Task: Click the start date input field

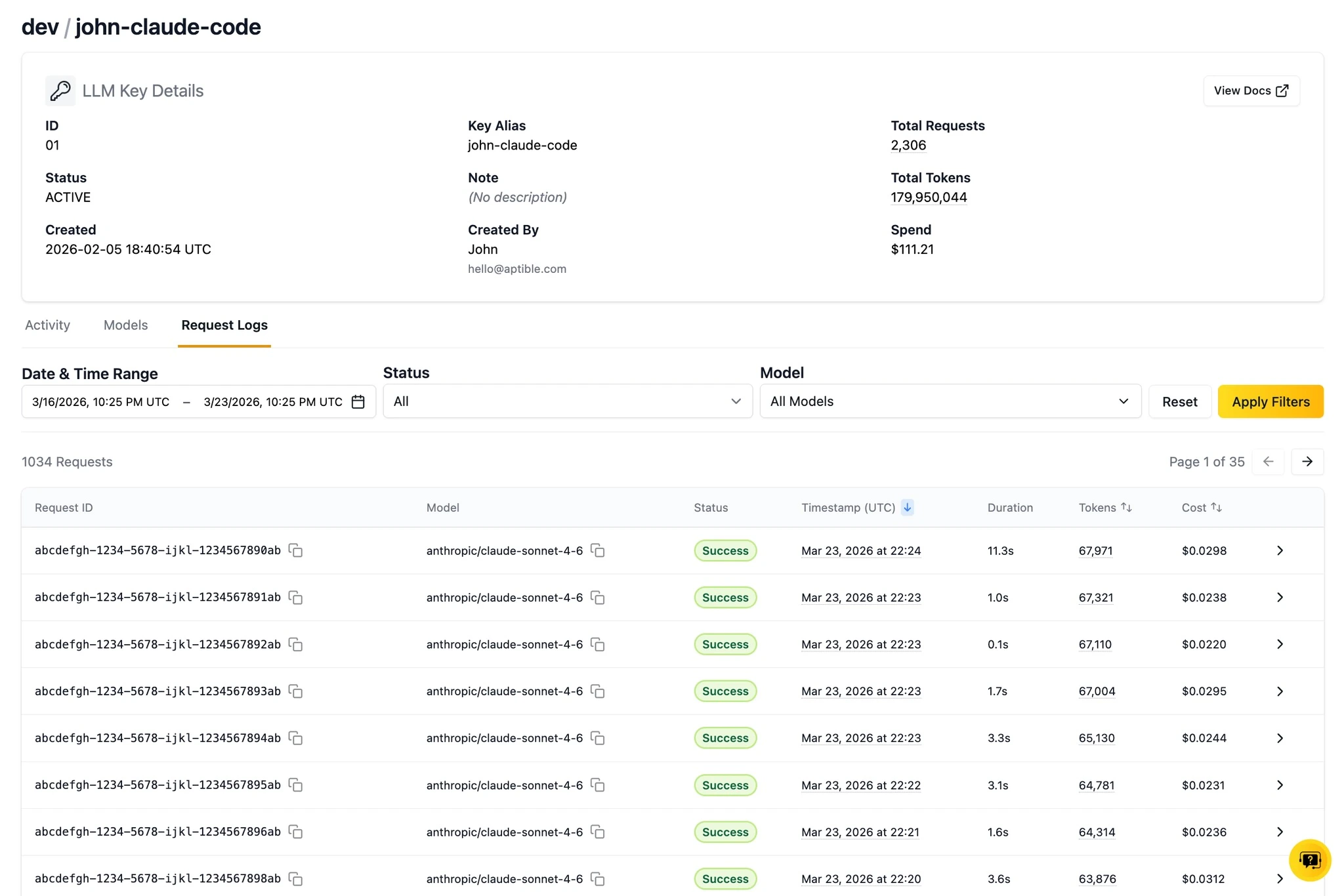Action: [x=101, y=401]
